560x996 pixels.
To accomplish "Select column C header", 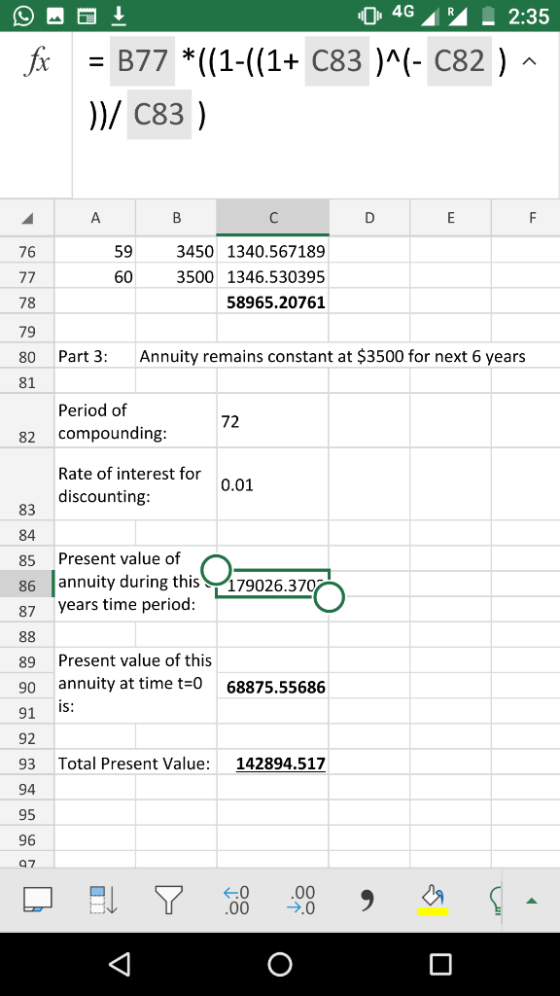I will tap(272, 218).
